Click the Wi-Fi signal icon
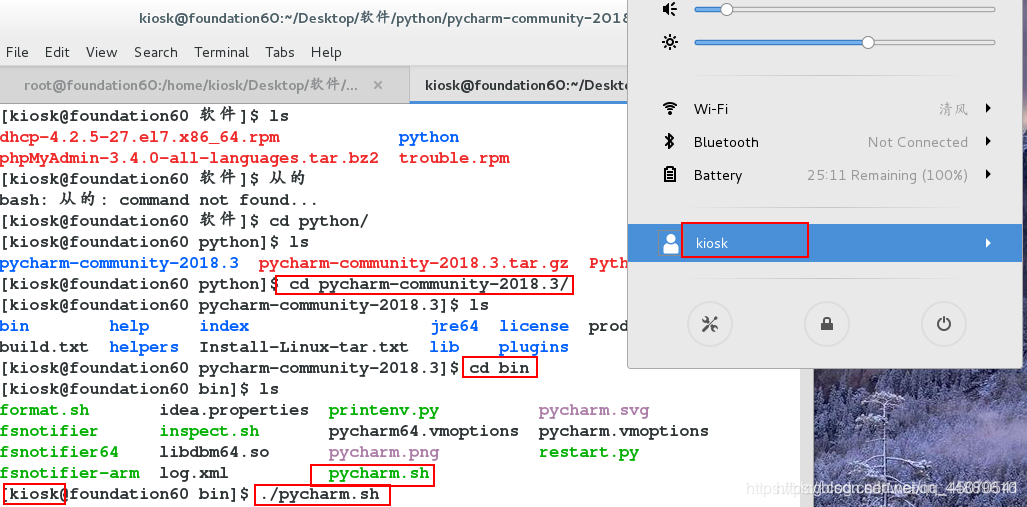The height and width of the screenshot is (507, 1027). 669,109
